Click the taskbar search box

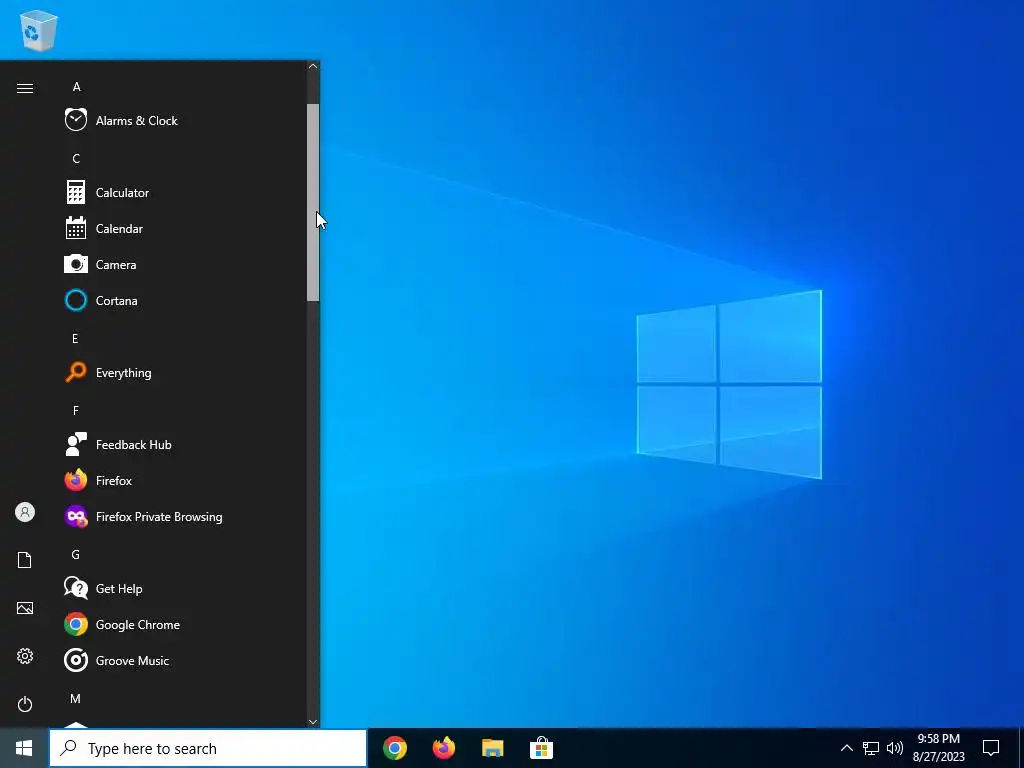208,748
